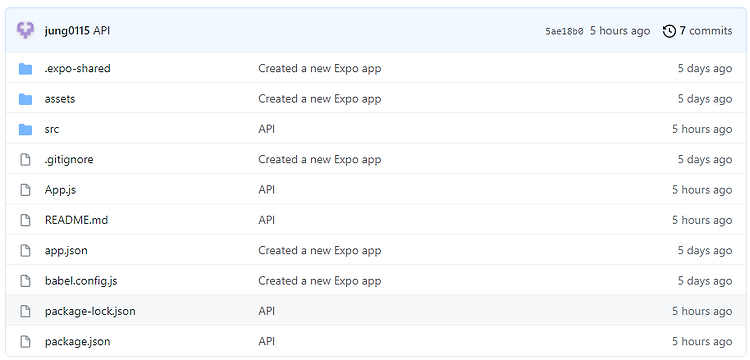750x360 pixels.
Task: Click the package.json file icon
Action: coord(25,341)
